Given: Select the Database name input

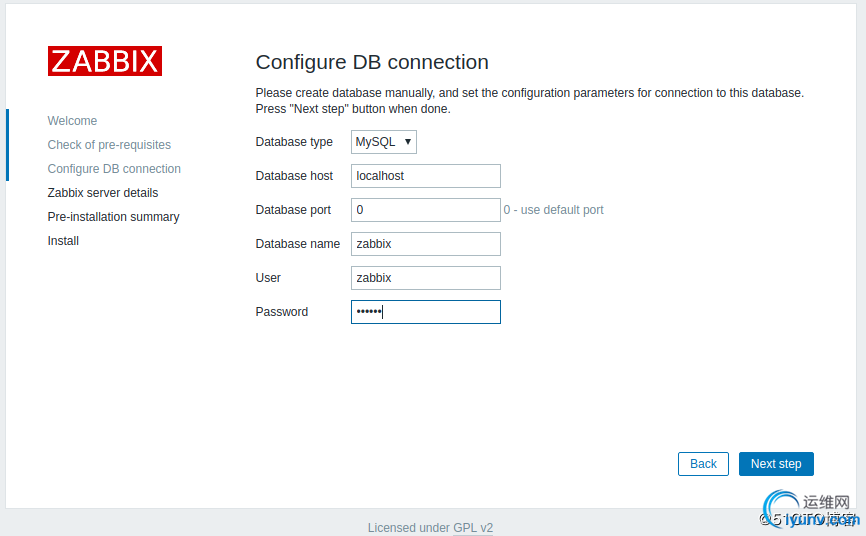Looking at the screenshot, I should click(426, 244).
